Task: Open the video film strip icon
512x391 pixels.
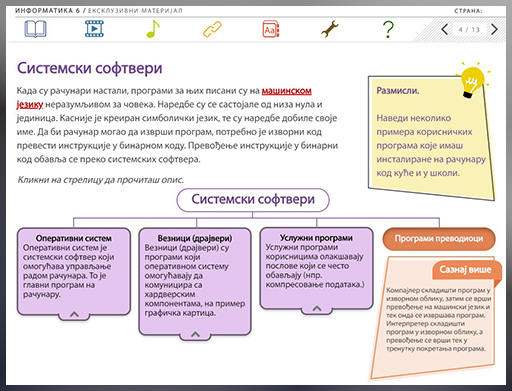Action: (94, 29)
